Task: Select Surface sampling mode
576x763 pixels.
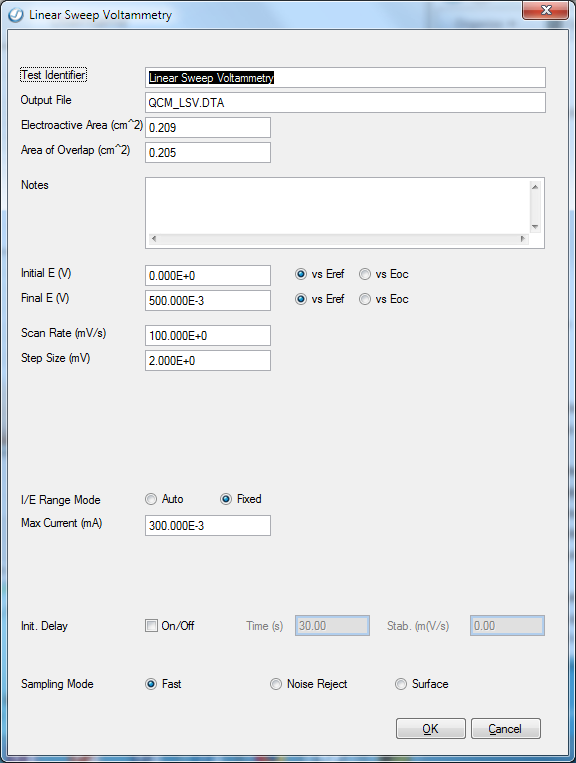Action: (401, 684)
